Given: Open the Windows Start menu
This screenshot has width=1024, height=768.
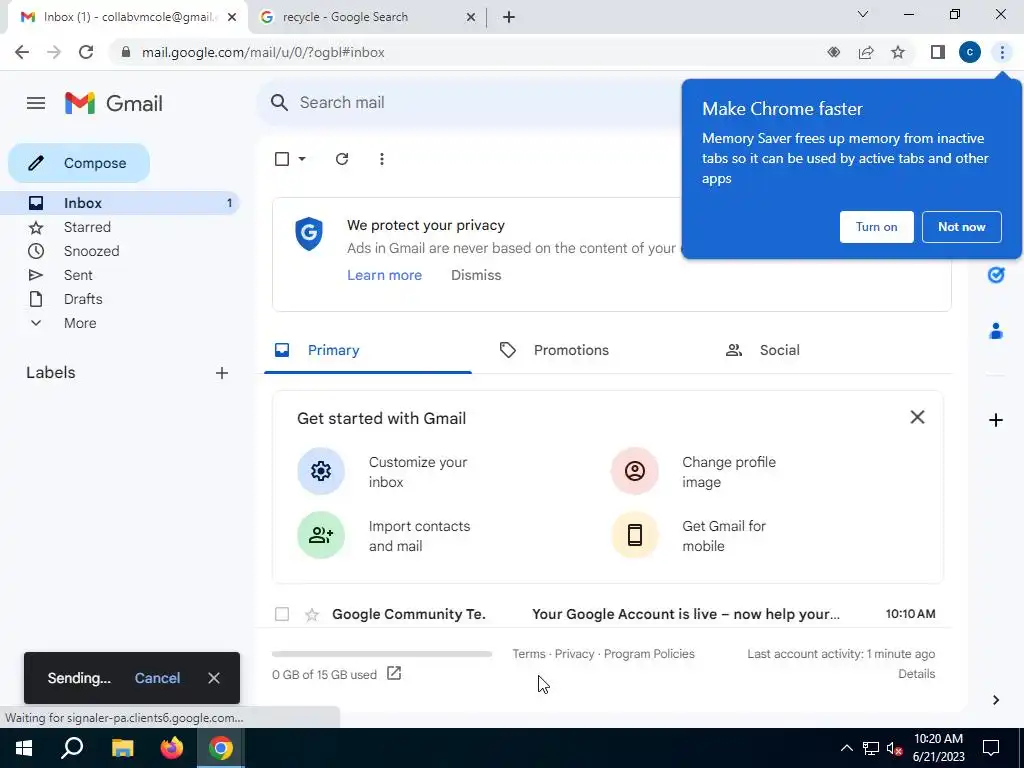Looking at the screenshot, I should tap(24, 748).
